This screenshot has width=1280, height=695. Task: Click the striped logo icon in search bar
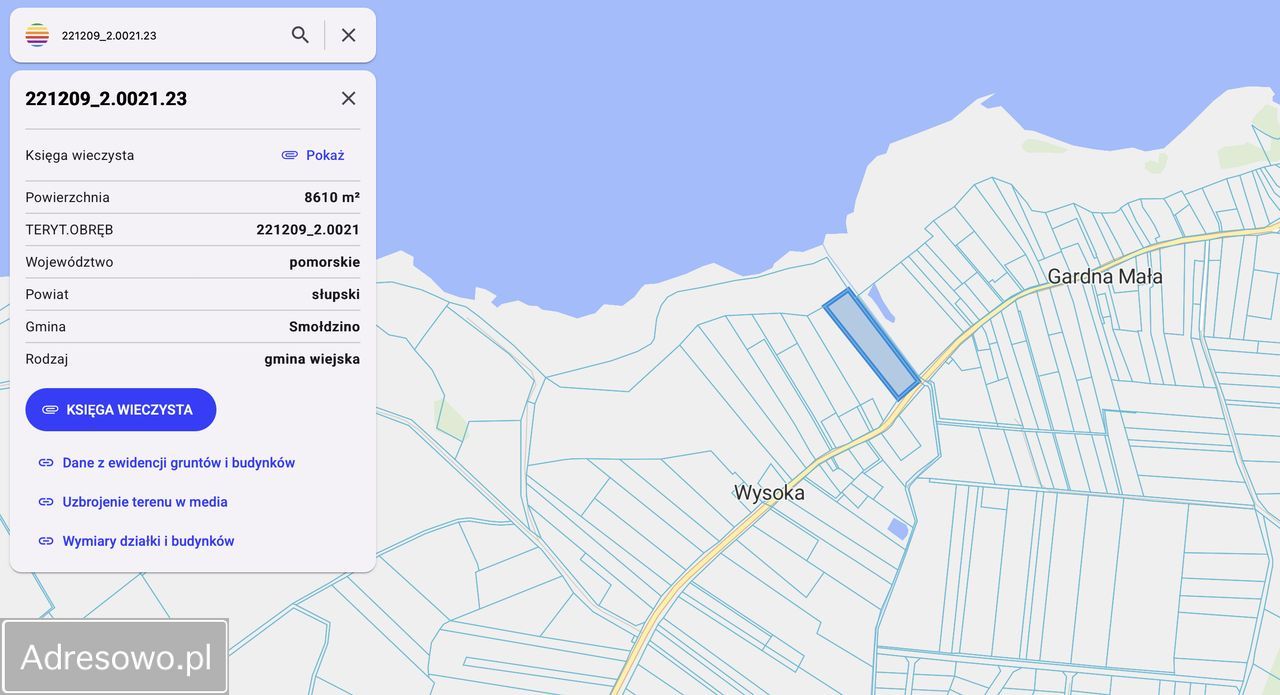(x=37, y=35)
